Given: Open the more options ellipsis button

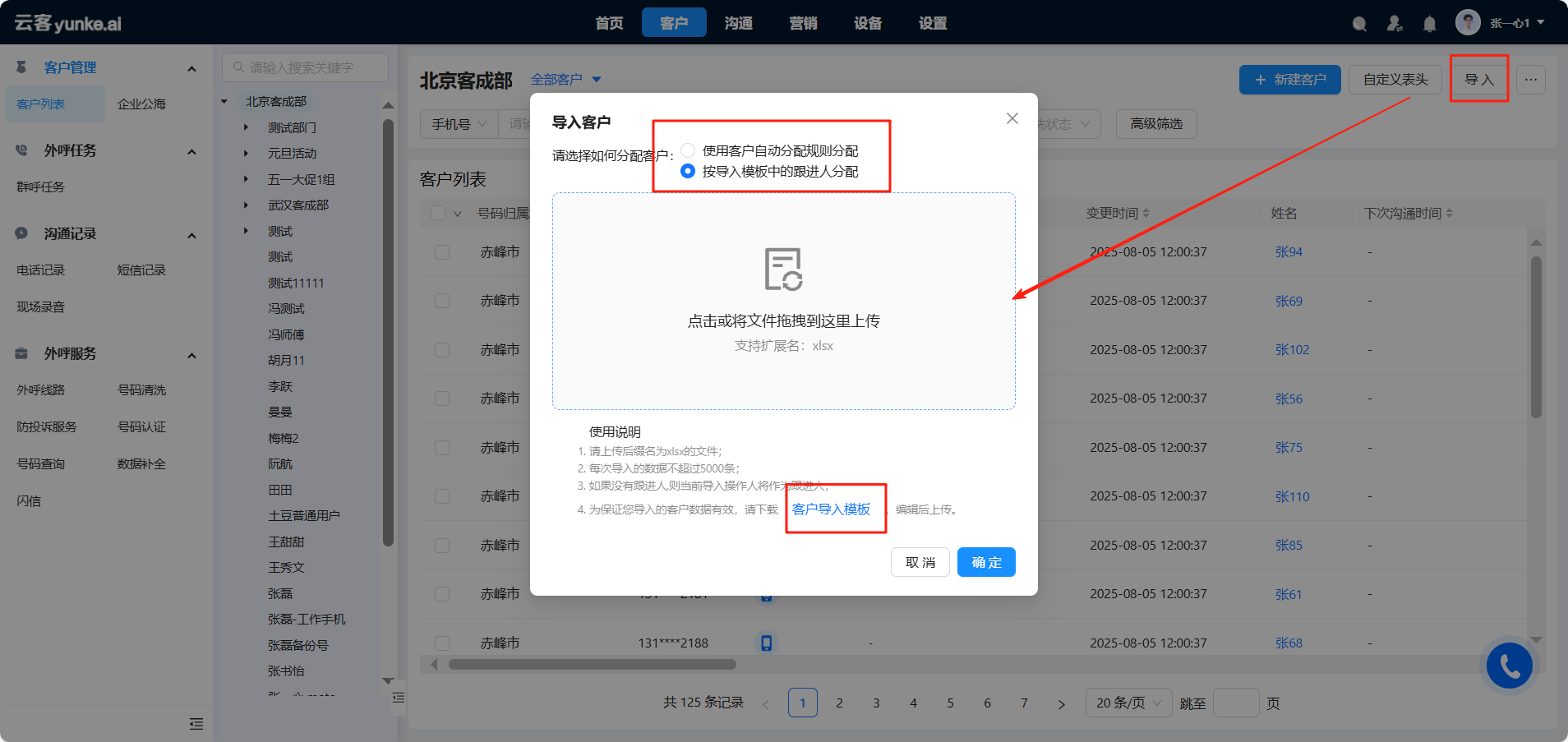Looking at the screenshot, I should pos(1531,80).
